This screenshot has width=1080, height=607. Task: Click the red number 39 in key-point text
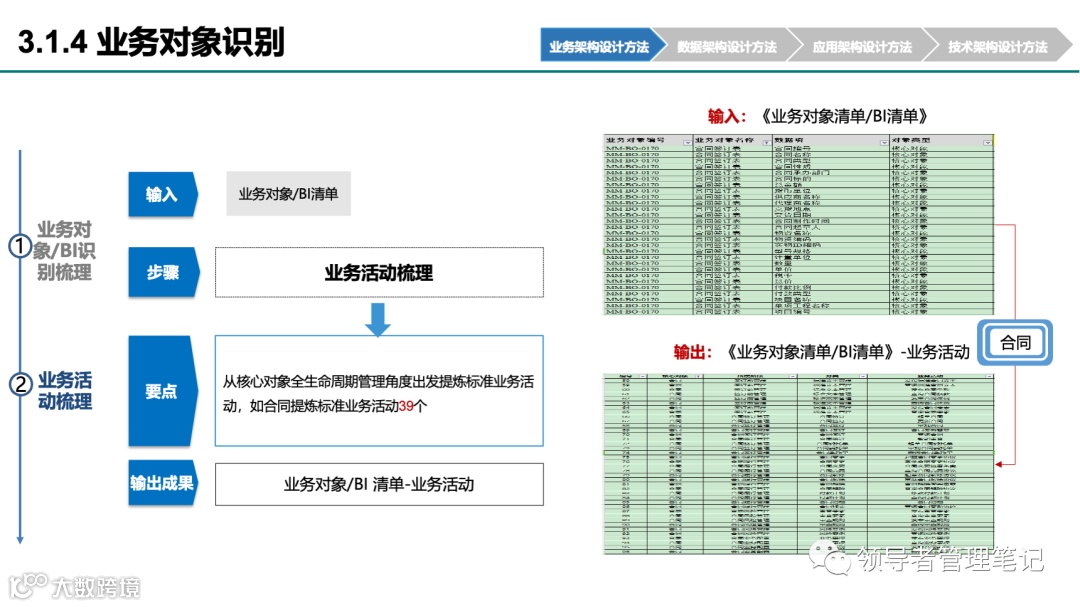pos(406,407)
